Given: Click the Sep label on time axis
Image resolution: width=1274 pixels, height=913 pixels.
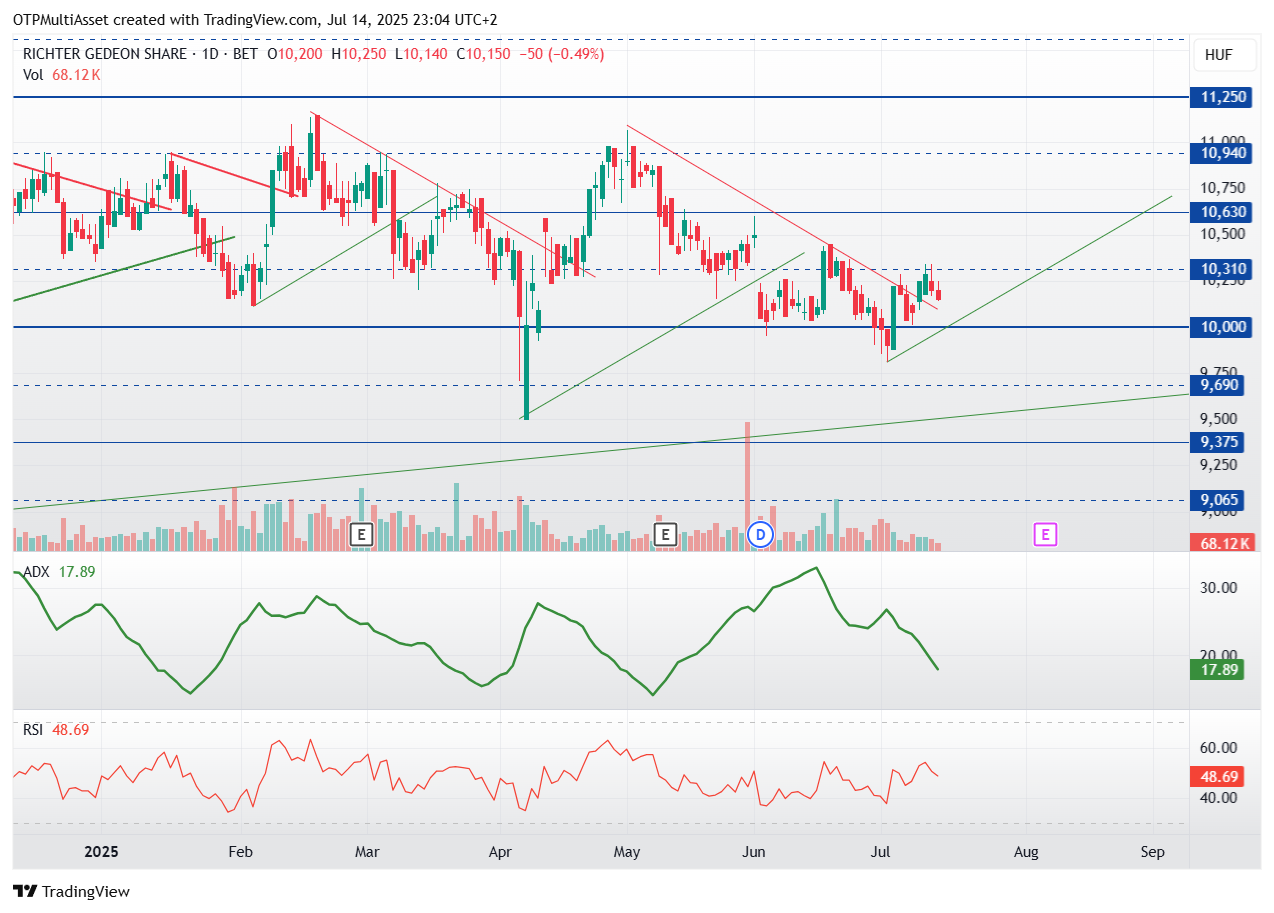Looking at the screenshot, I should (x=1153, y=852).
